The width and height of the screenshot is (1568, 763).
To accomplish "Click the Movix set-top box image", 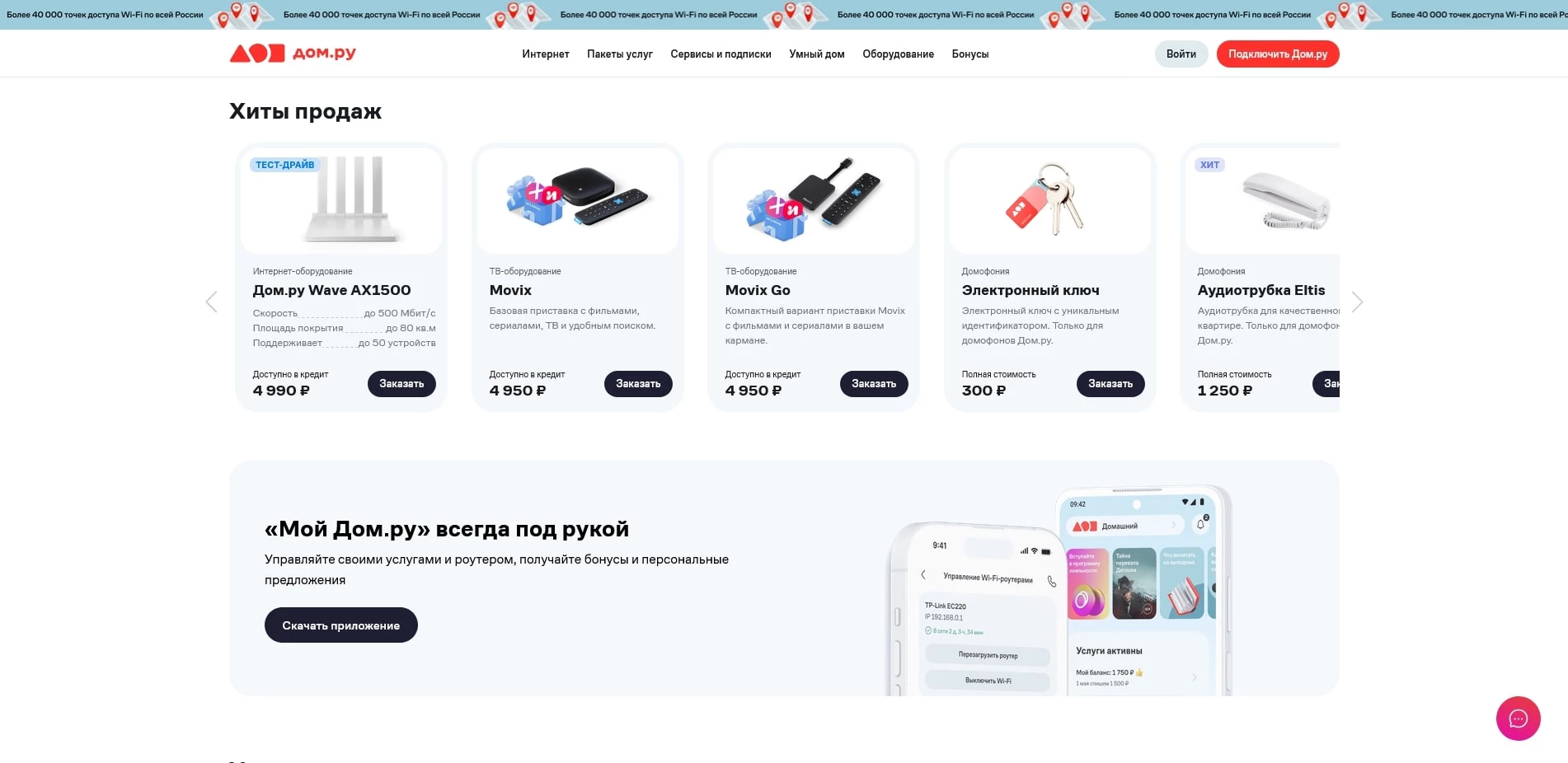I will coord(578,201).
